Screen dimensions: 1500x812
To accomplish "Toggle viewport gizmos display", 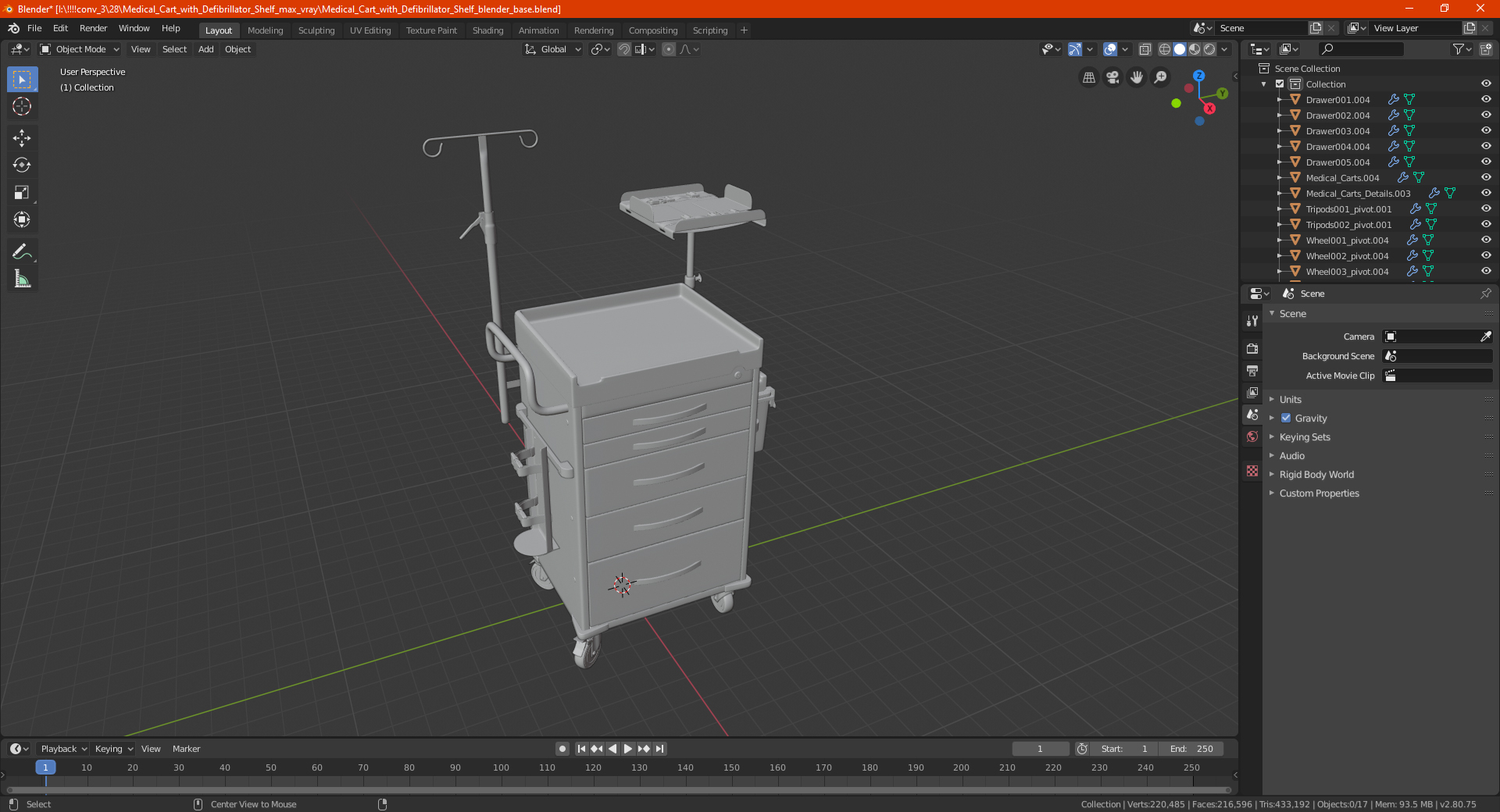I will click(x=1075, y=49).
